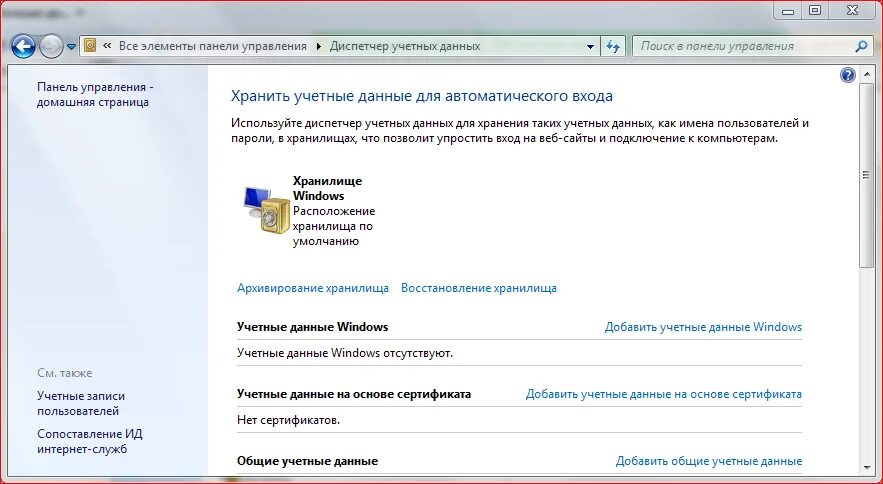883x484 pixels.
Task: Click the magnifier search icon
Action: [861, 46]
